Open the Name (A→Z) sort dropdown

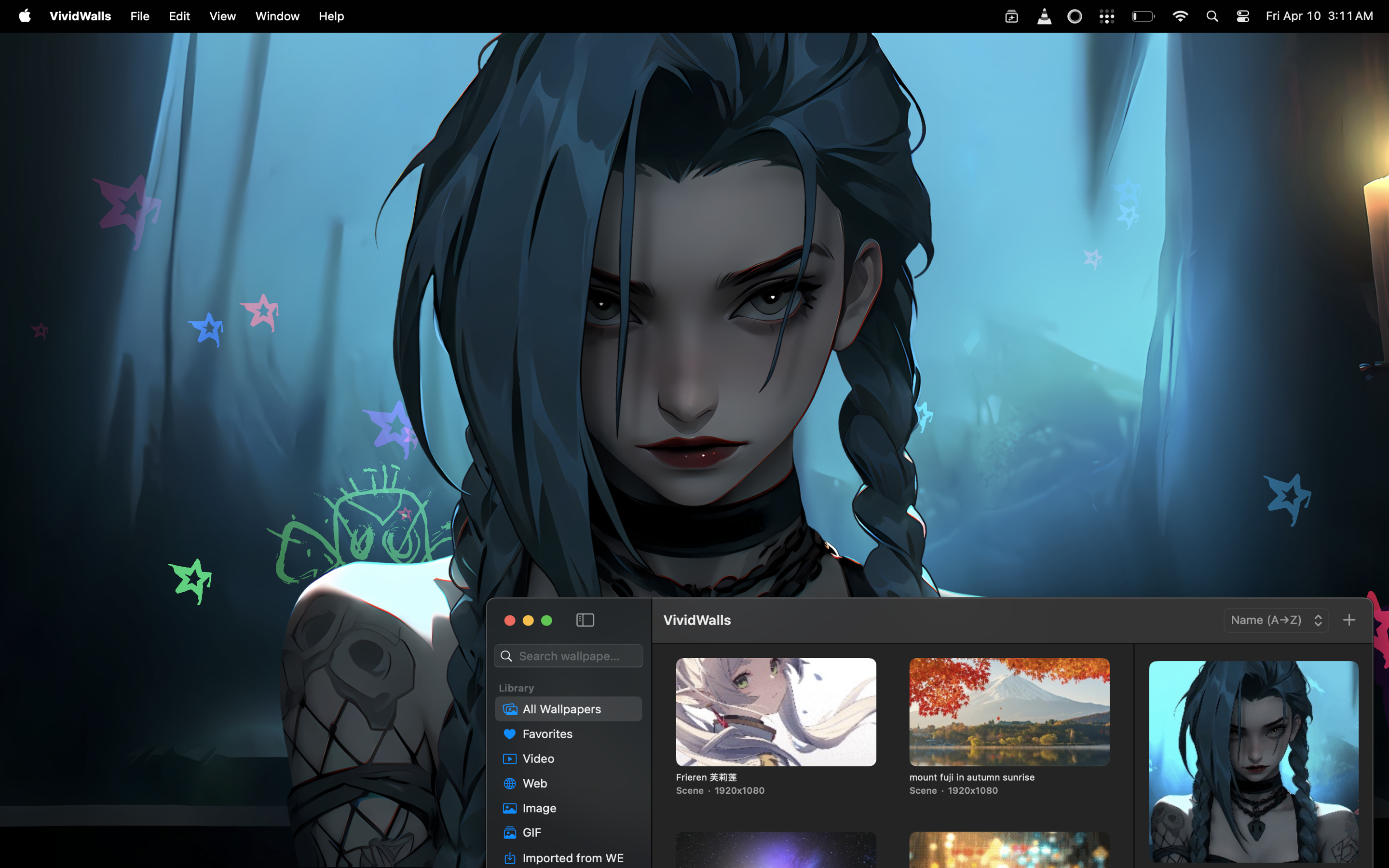click(1276, 620)
